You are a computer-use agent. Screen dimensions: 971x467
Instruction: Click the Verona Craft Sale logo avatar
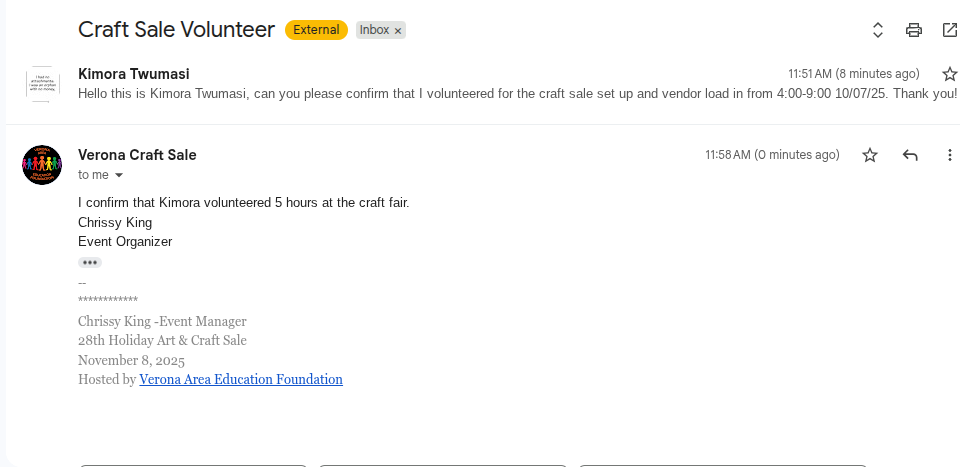click(42, 164)
